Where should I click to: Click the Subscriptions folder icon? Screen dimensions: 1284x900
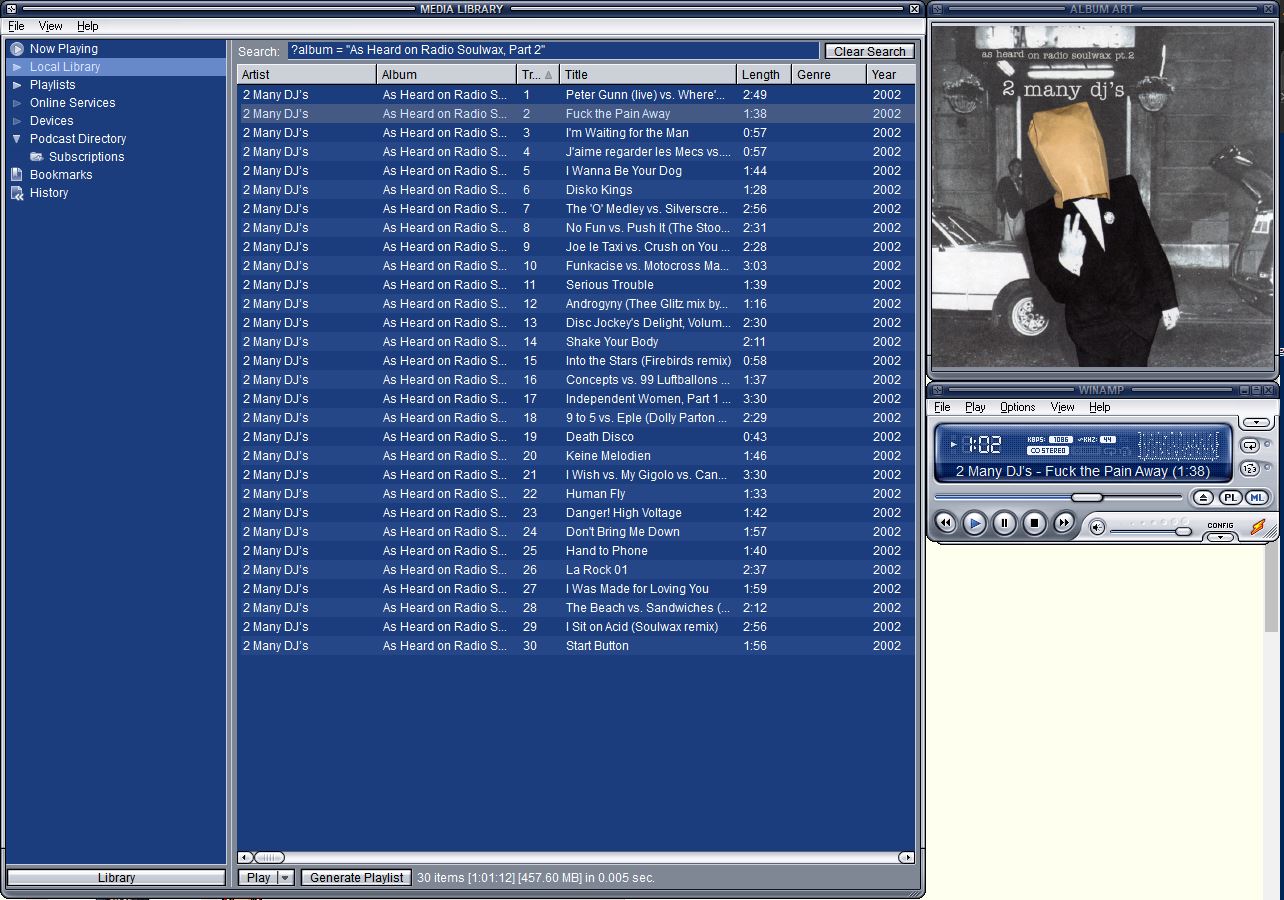(x=37, y=157)
